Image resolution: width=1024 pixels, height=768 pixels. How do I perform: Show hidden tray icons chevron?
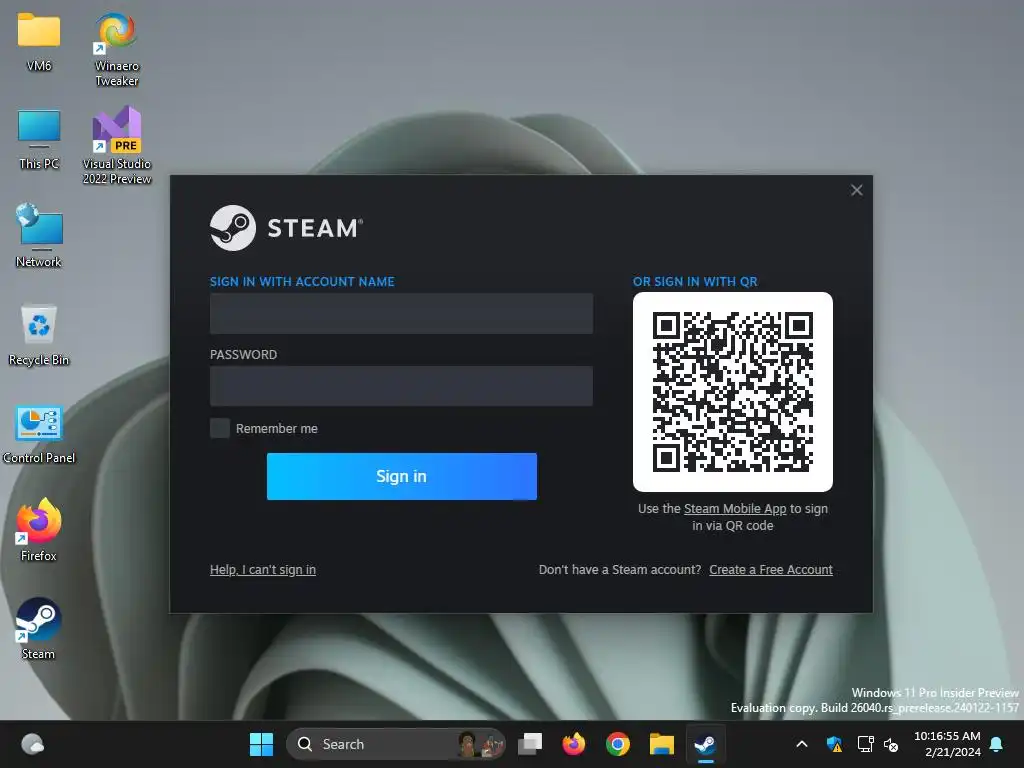[802, 744]
